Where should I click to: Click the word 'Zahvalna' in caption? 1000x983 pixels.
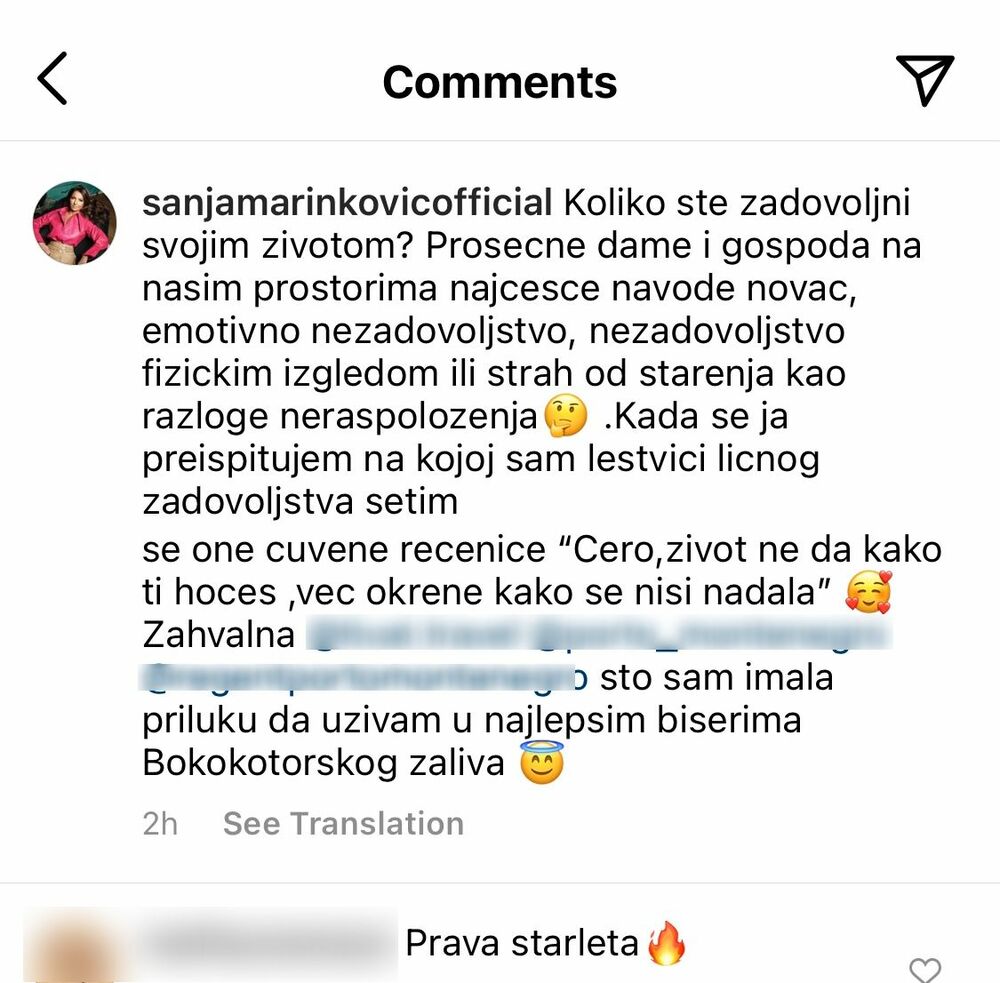point(218,635)
